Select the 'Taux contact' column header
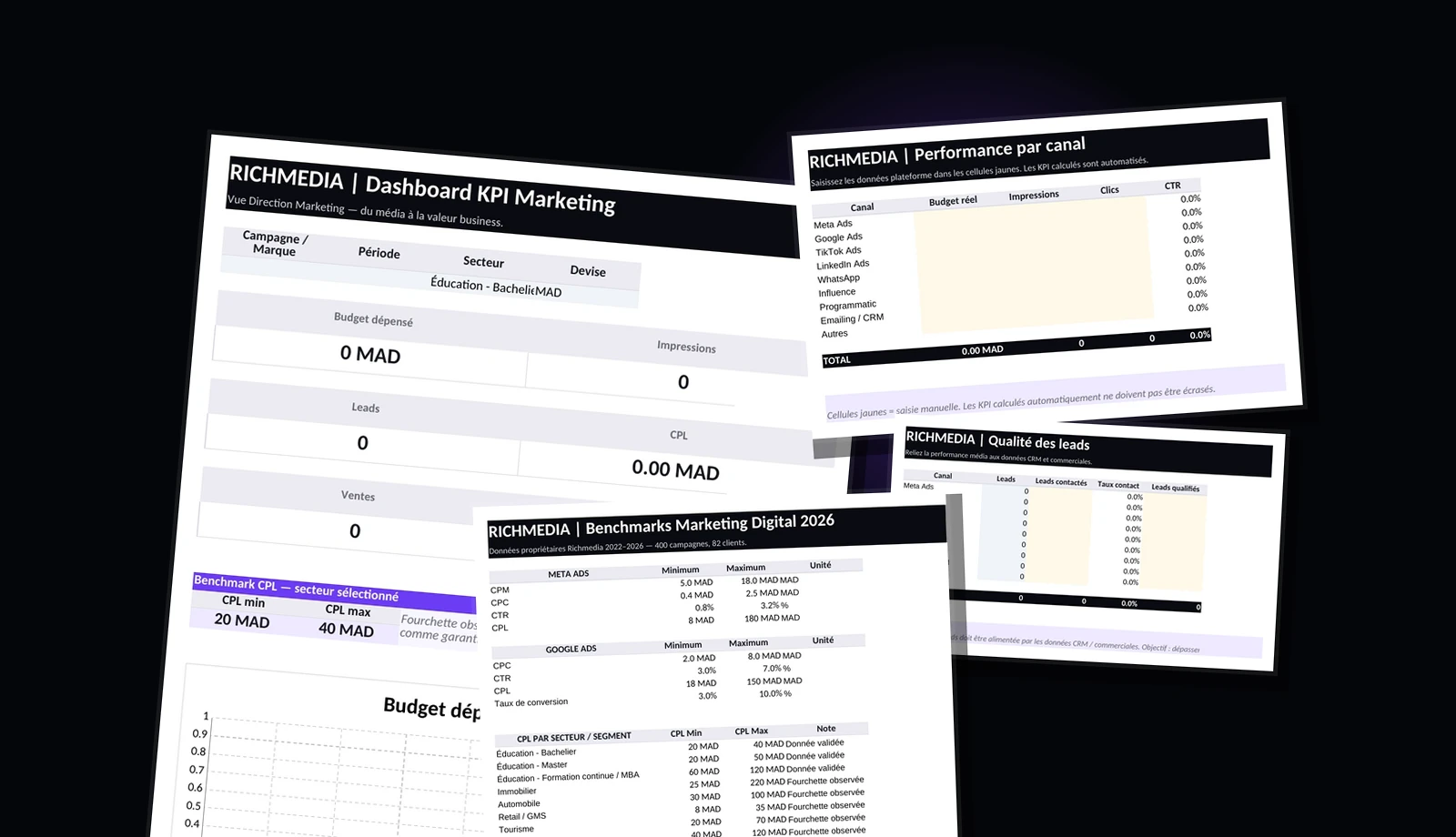 pos(1117,485)
